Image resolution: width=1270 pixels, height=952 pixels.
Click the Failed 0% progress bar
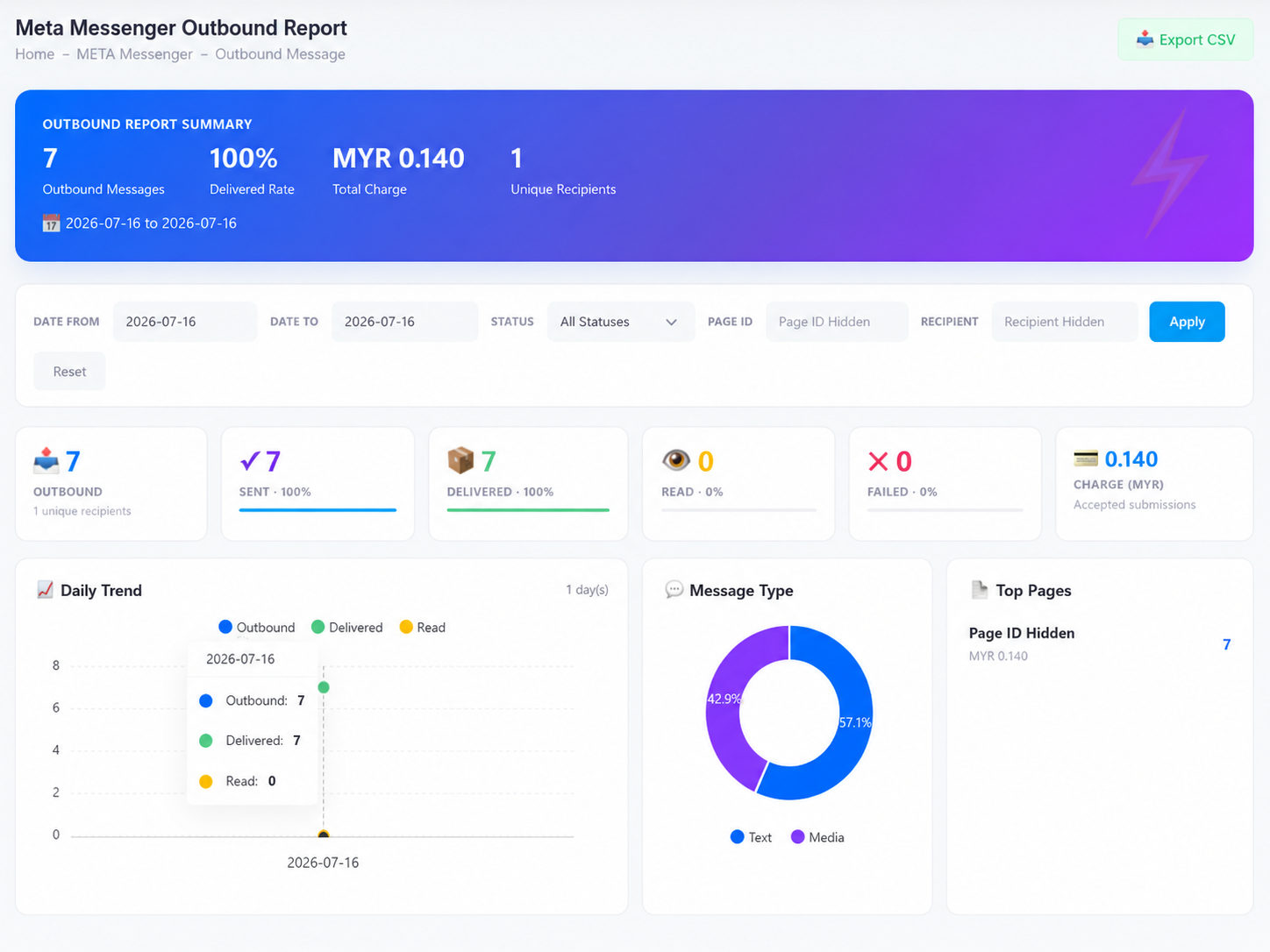point(945,510)
